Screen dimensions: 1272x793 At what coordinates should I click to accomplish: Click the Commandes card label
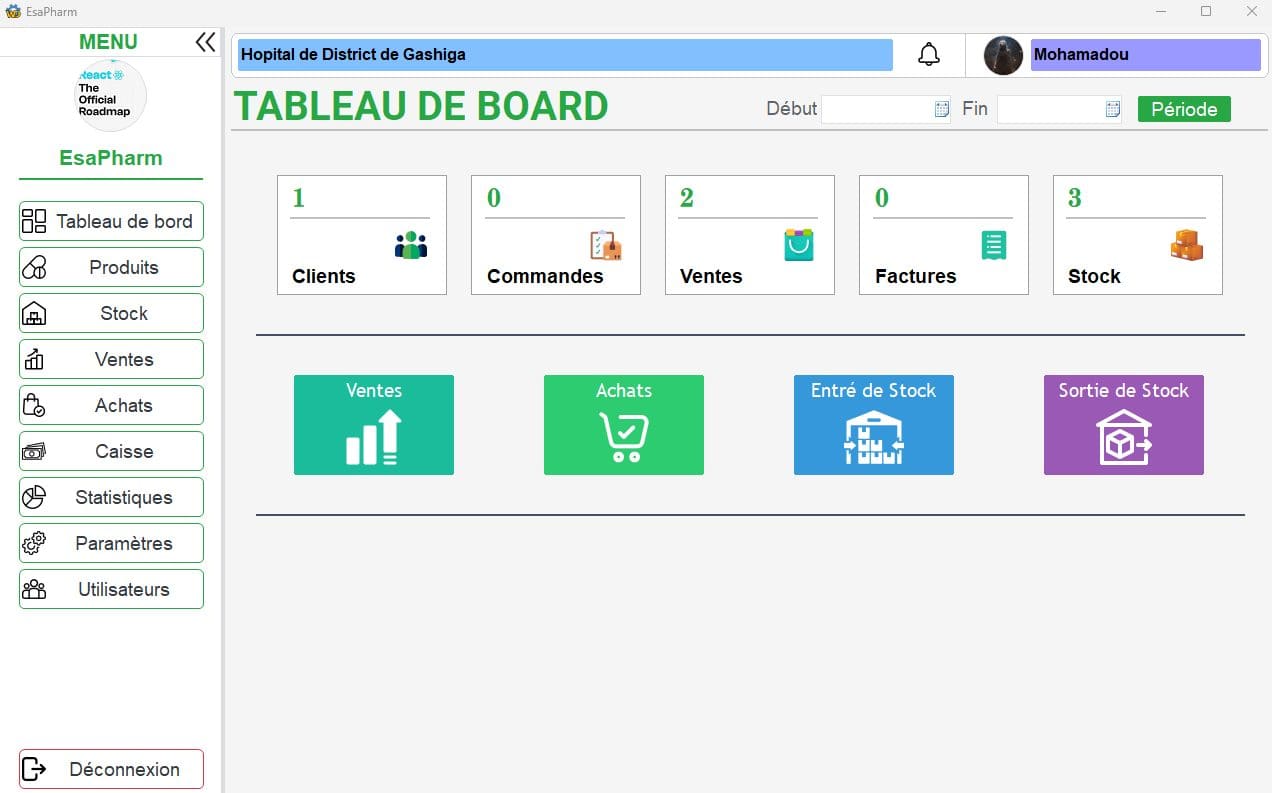point(545,276)
